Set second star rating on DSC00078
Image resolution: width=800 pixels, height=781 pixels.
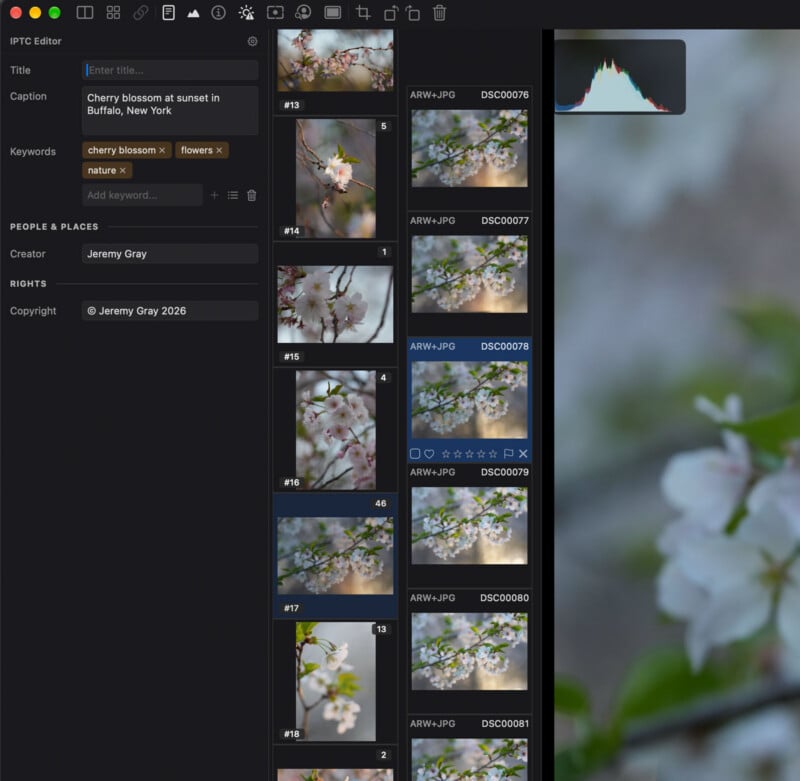click(x=458, y=454)
